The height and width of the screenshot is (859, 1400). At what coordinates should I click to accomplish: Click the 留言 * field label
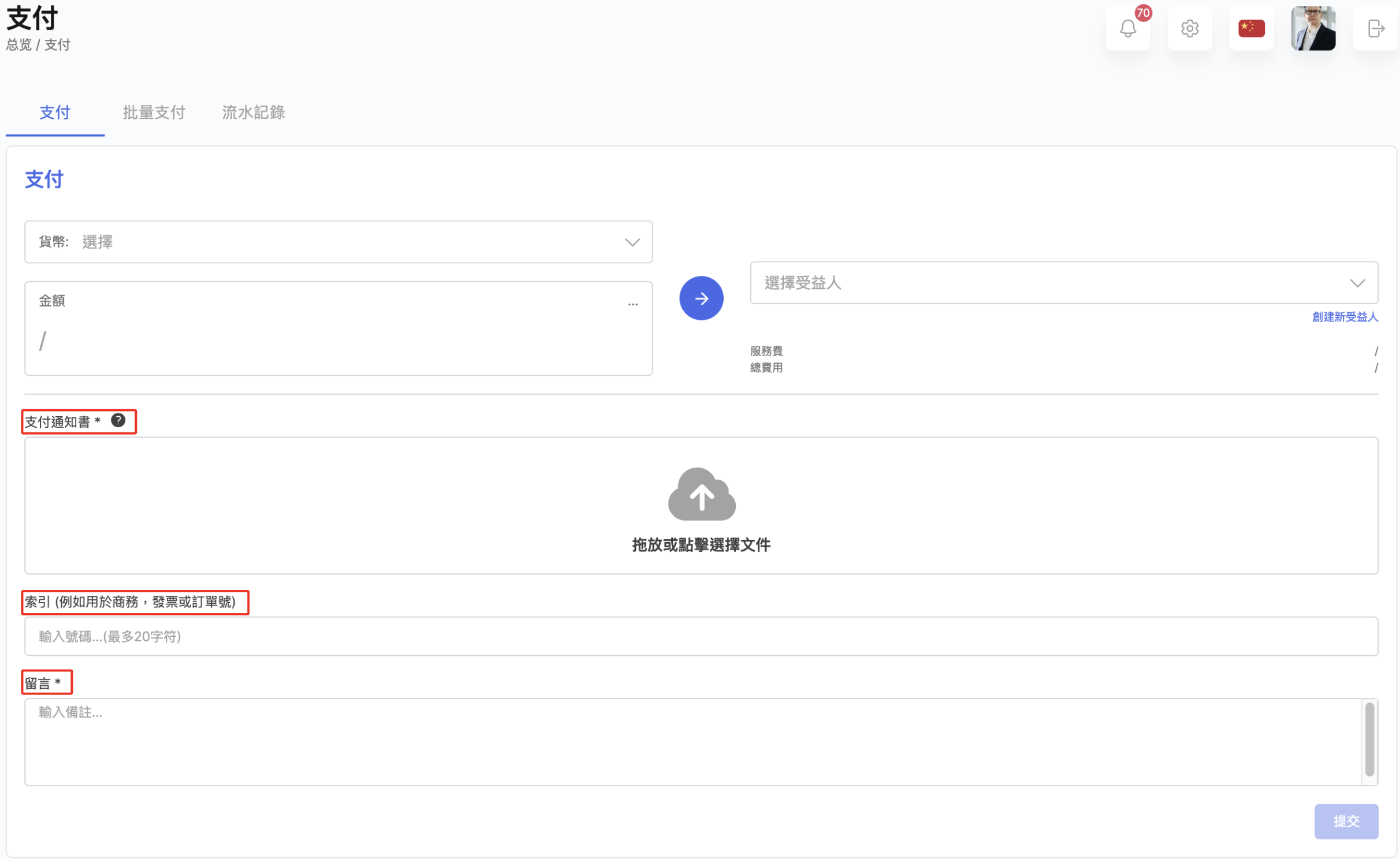(x=43, y=684)
